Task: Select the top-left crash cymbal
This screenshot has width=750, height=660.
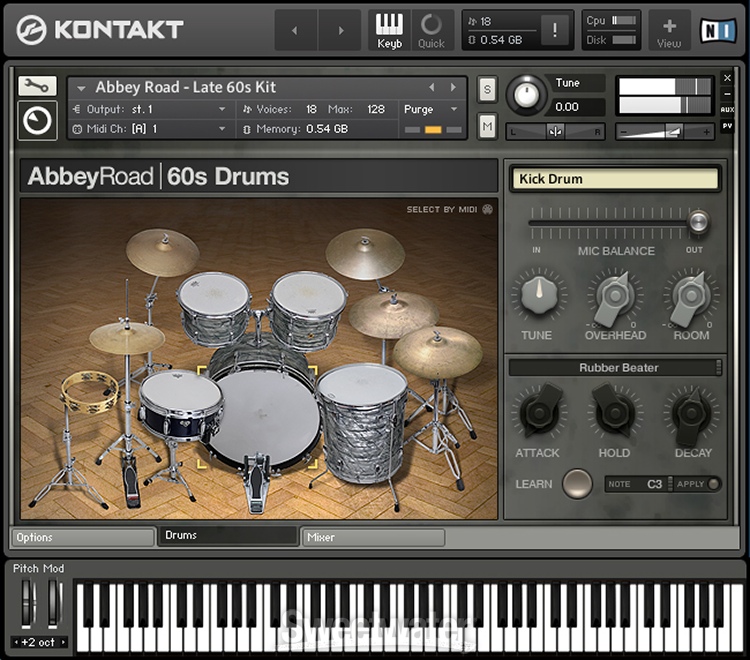Action: [162, 252]
